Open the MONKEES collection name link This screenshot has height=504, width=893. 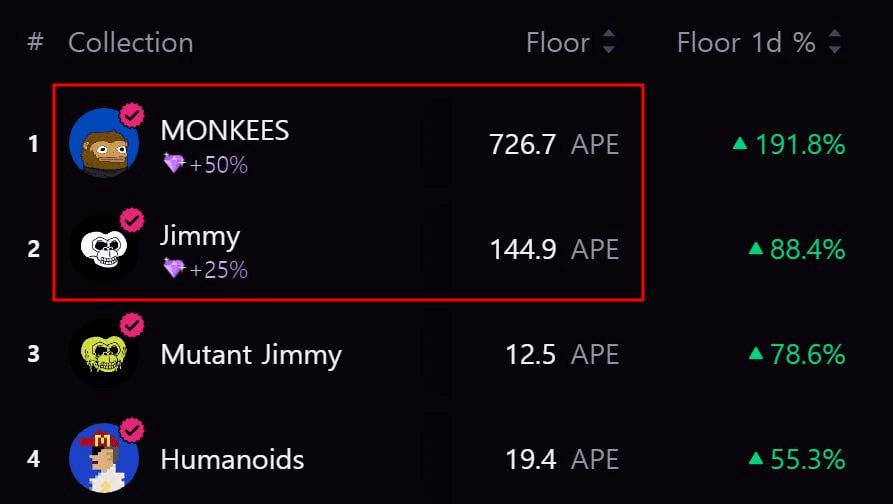click(x=225, y=130)
